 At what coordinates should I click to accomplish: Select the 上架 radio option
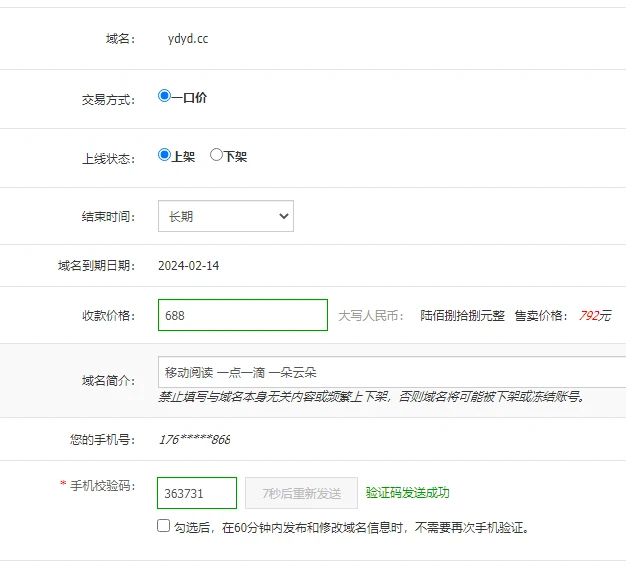click(x=165, y=155)
